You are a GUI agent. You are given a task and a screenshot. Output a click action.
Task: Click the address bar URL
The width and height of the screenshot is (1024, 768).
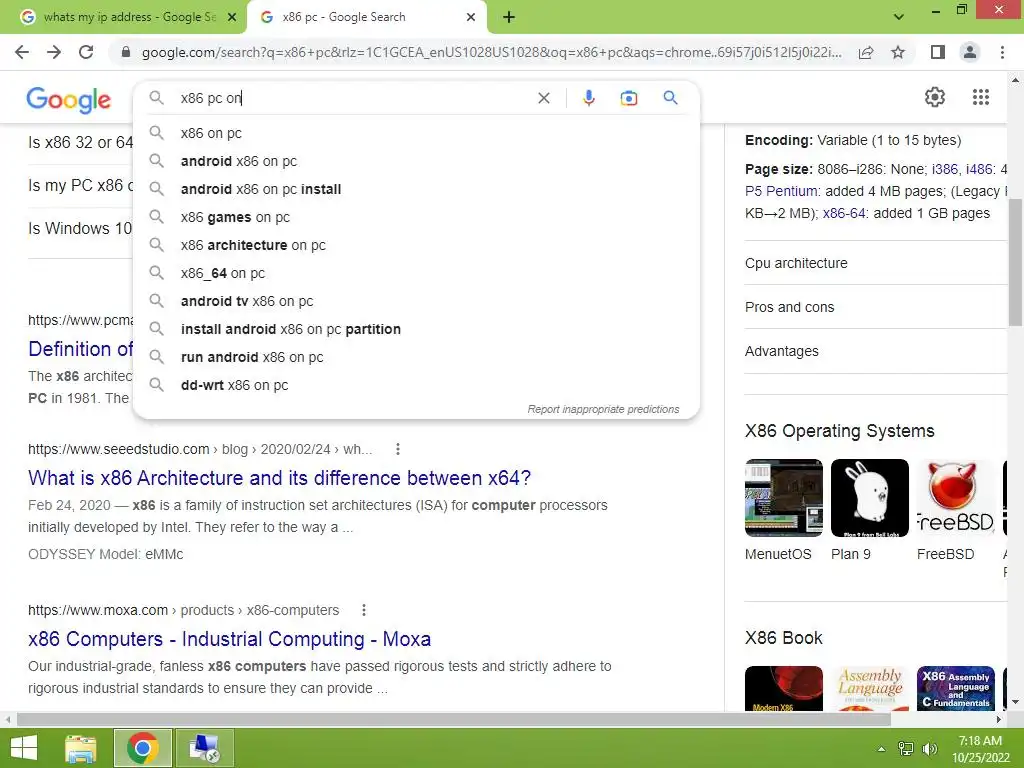491,52
